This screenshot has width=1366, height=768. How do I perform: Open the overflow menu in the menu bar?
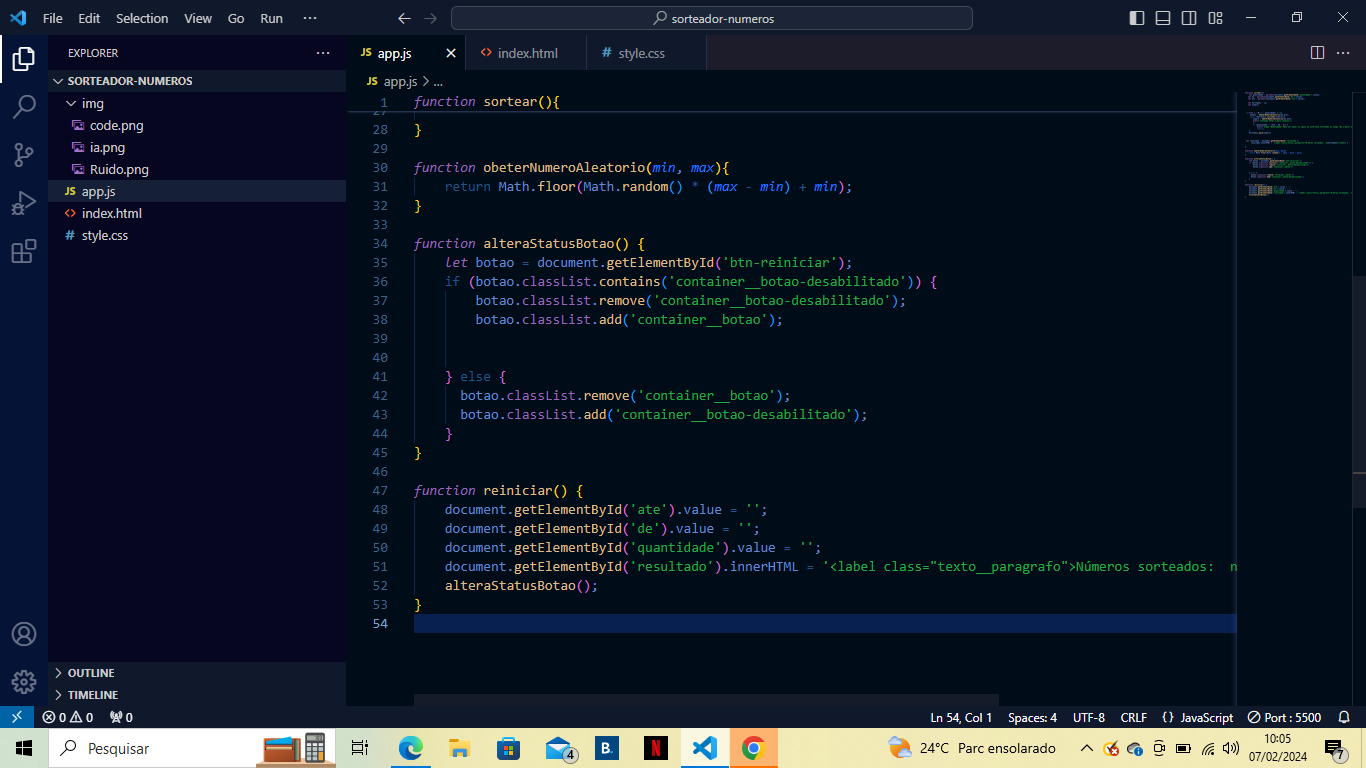(310, 18)
